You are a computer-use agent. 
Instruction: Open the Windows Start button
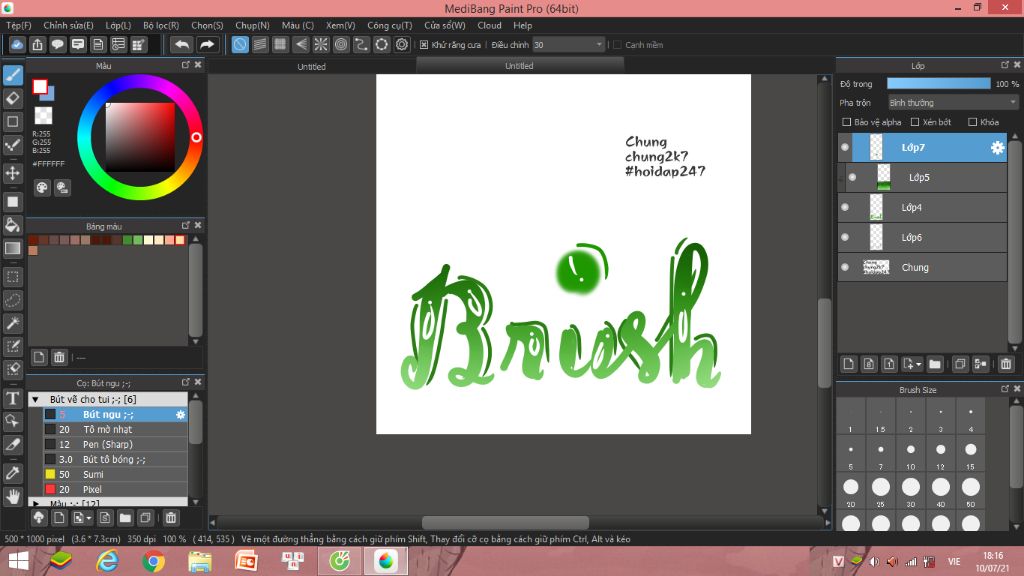click(18, 561)
